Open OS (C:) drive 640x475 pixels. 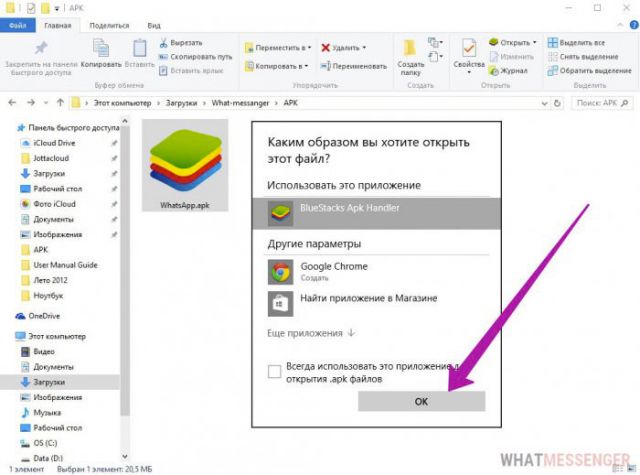click(45, 443)
